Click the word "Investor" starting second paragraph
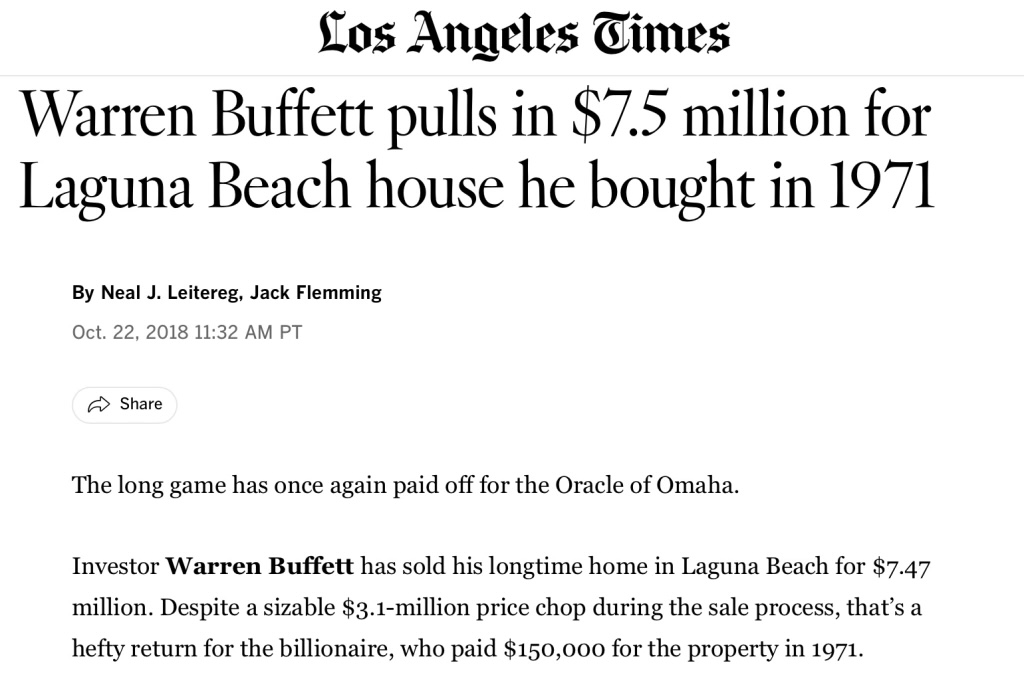 pos(115,567)
